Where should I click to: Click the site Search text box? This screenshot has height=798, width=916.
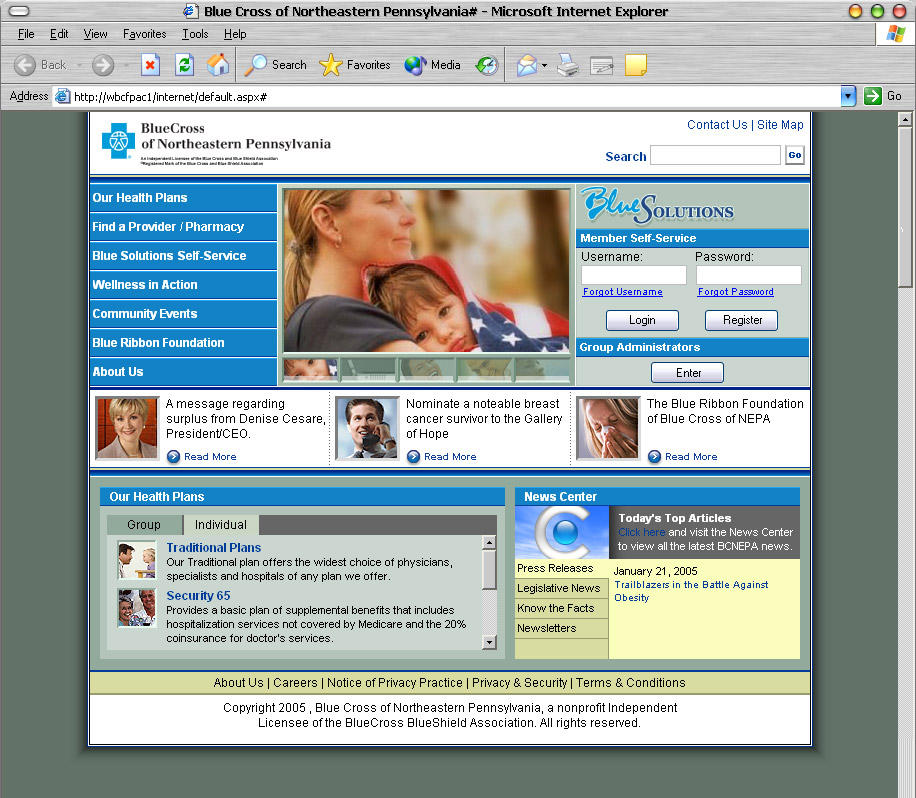pyautogui.click(x=715, y=155)
